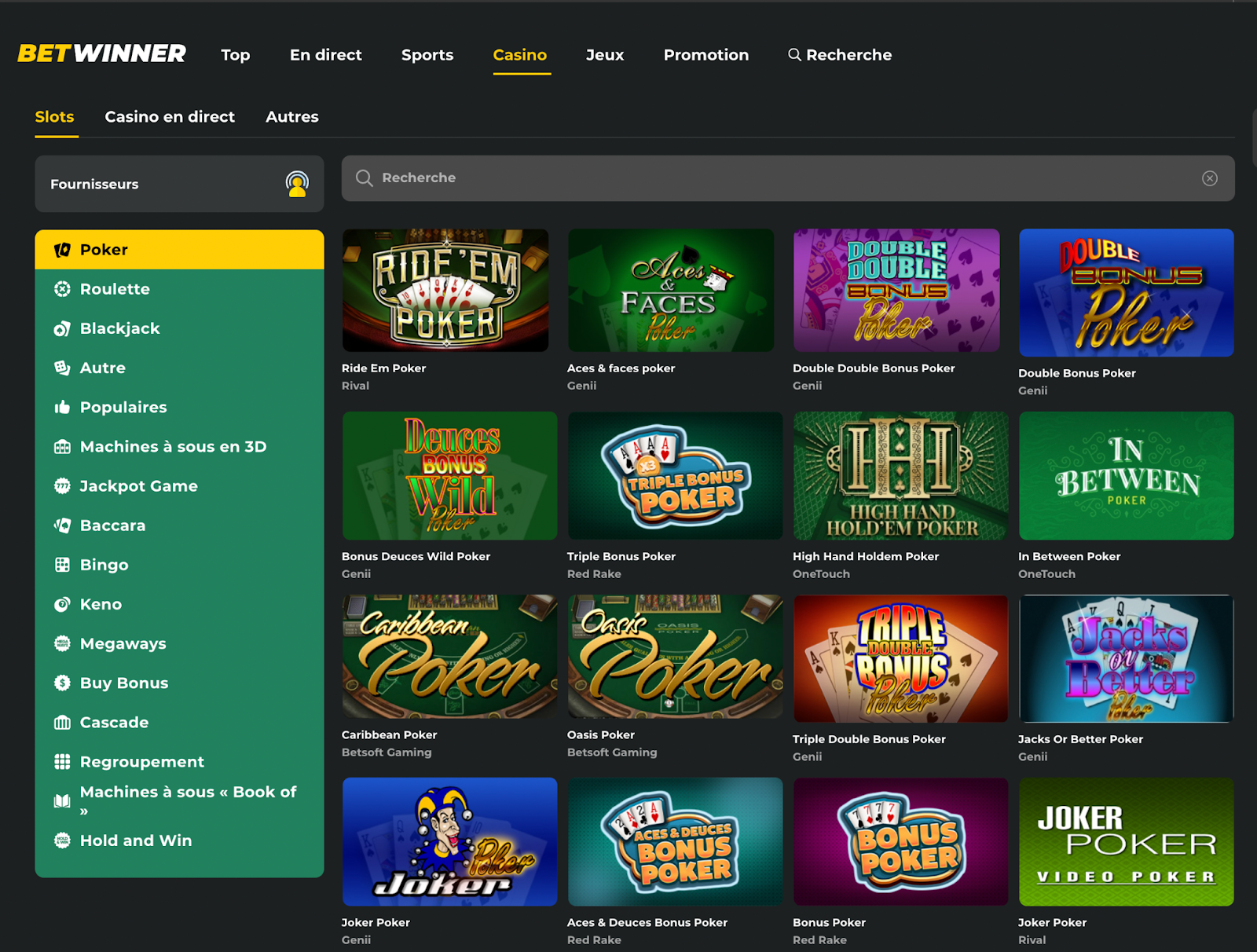Click the Baccara cards icon
The width and height of the screenshot is (1257, 952).
(62, 525)
